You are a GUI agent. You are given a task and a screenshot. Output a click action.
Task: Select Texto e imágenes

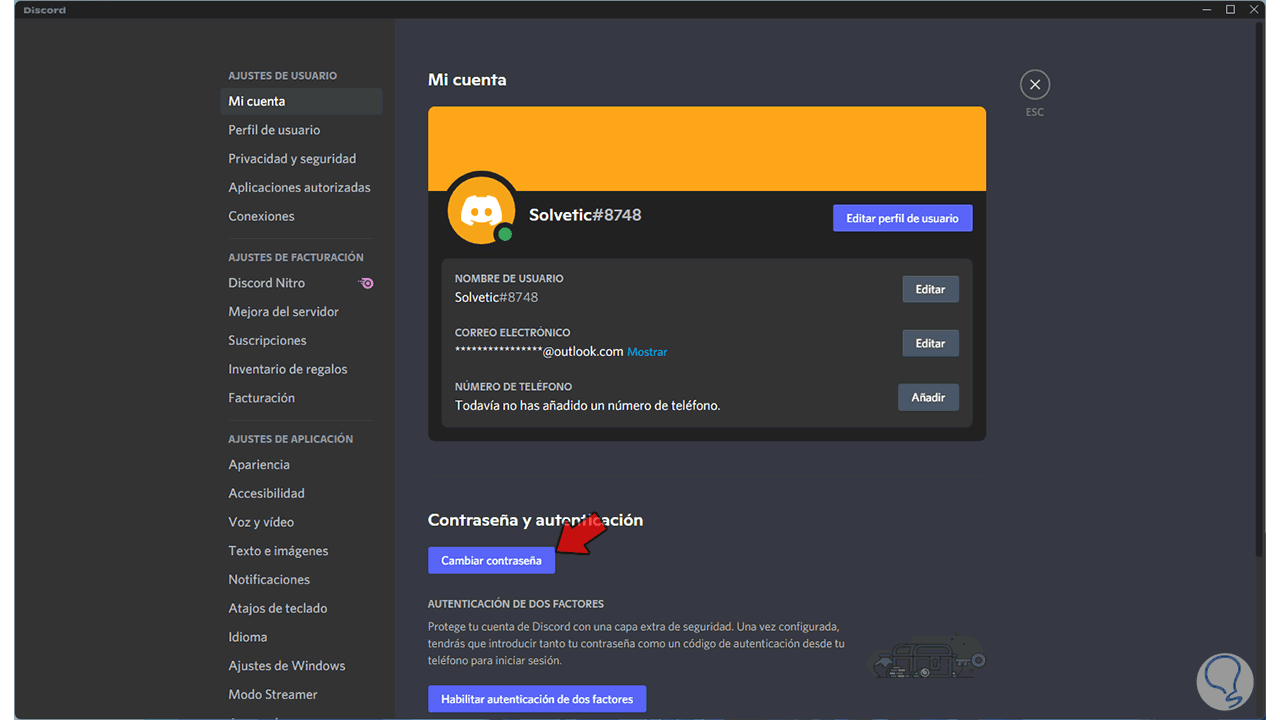pos(301,551)
